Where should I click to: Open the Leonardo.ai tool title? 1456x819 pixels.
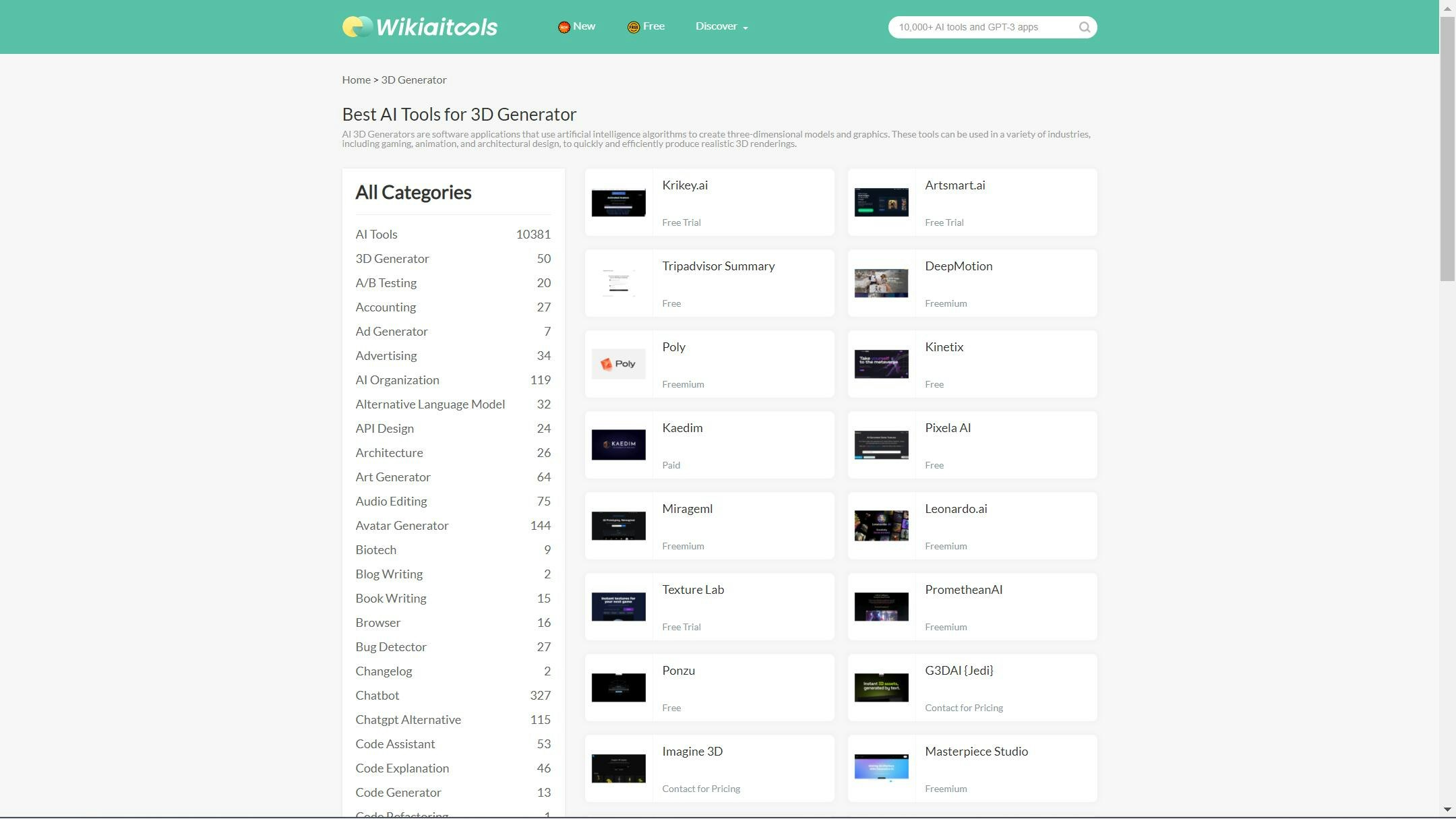click(x=956, y=509)
